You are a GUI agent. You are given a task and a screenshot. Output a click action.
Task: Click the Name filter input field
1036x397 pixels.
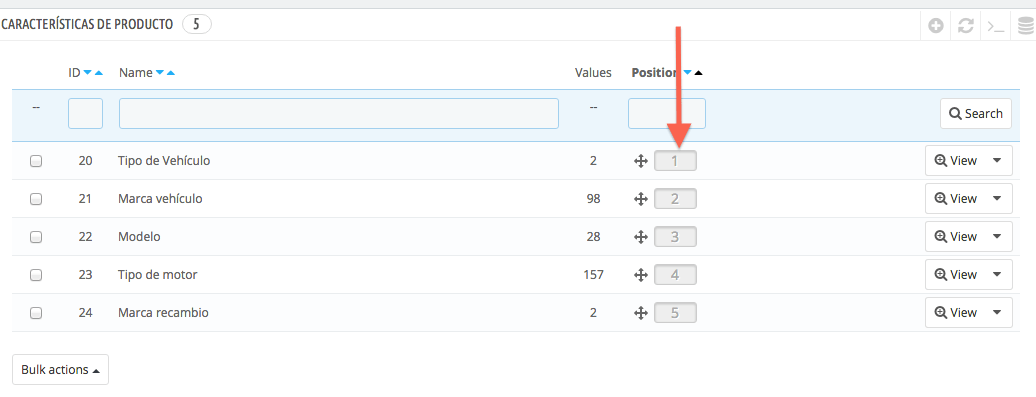339,114
